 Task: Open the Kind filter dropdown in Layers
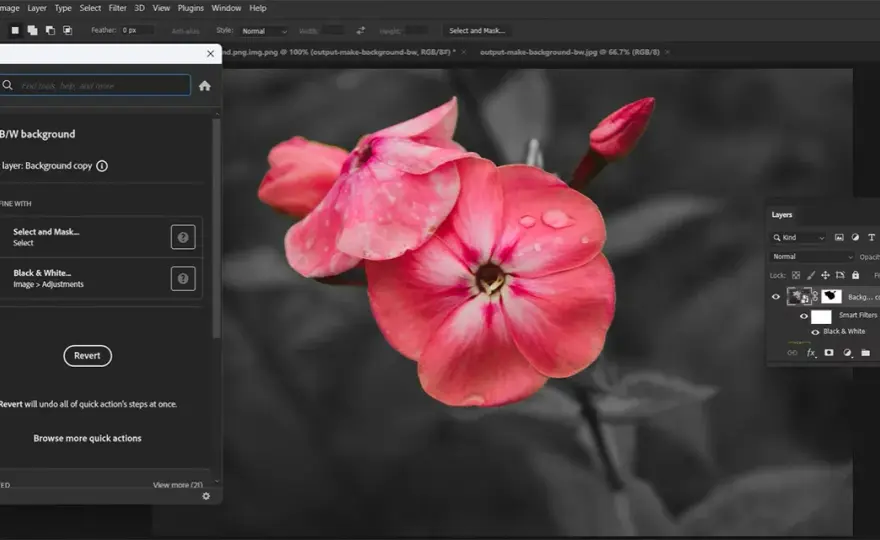click(799, 237)
